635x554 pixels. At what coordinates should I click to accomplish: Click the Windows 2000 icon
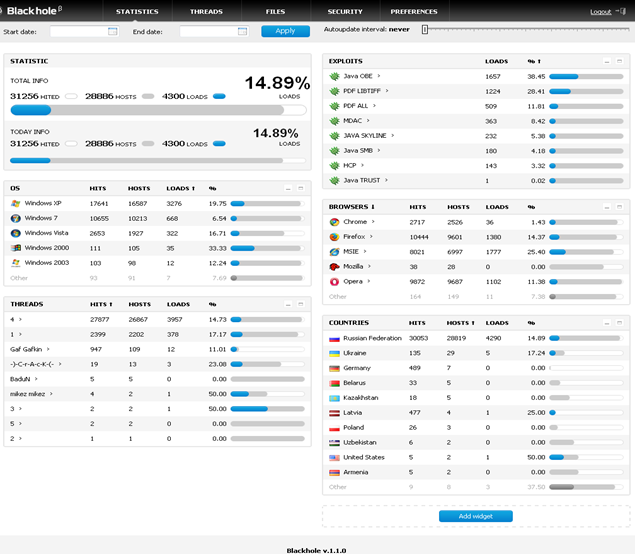pos(15,248)
